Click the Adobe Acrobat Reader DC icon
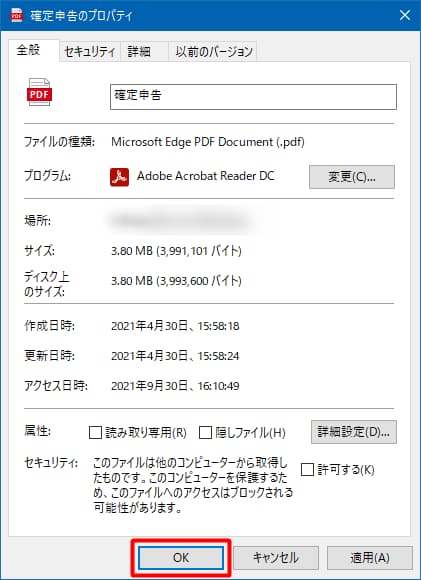This screenshot has height=580, width=421. 119,177
